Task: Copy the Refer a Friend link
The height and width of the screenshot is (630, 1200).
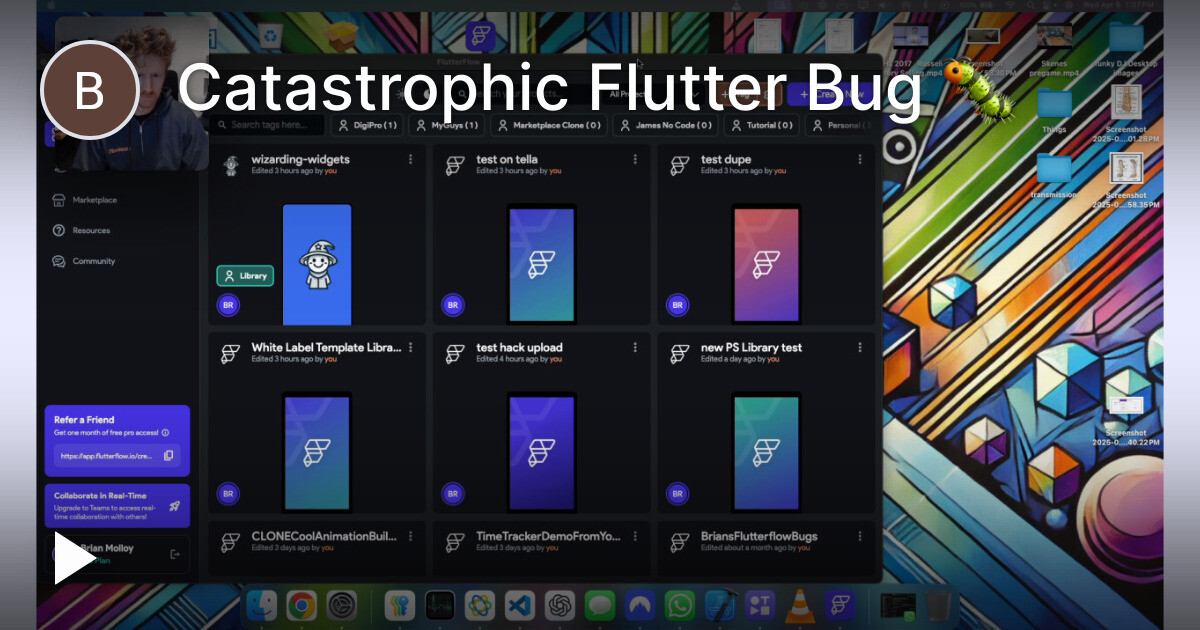Action: pyautogui.click(x=168, y=455)
